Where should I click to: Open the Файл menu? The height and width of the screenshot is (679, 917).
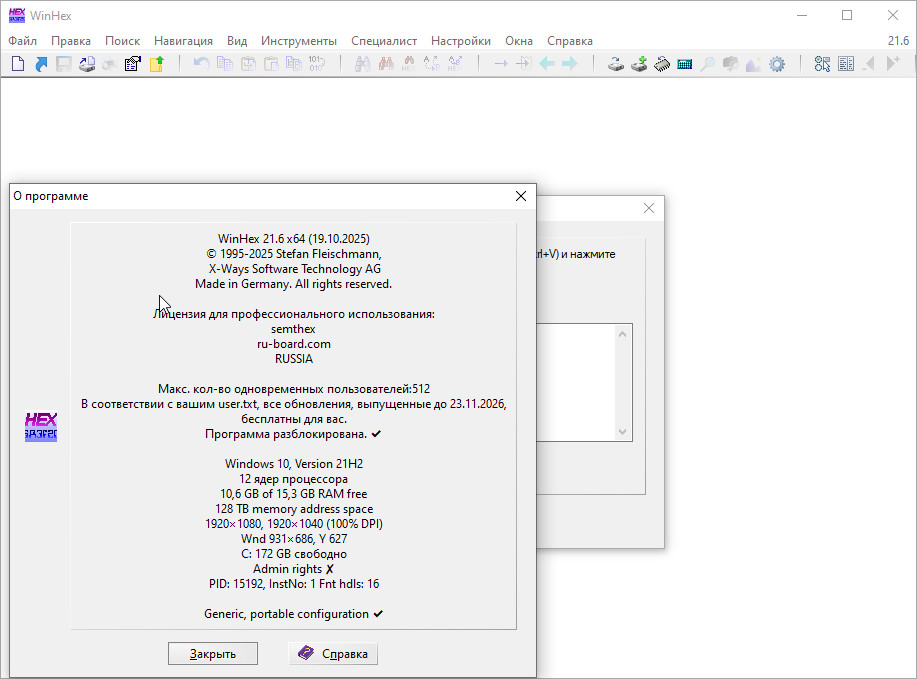22,41
